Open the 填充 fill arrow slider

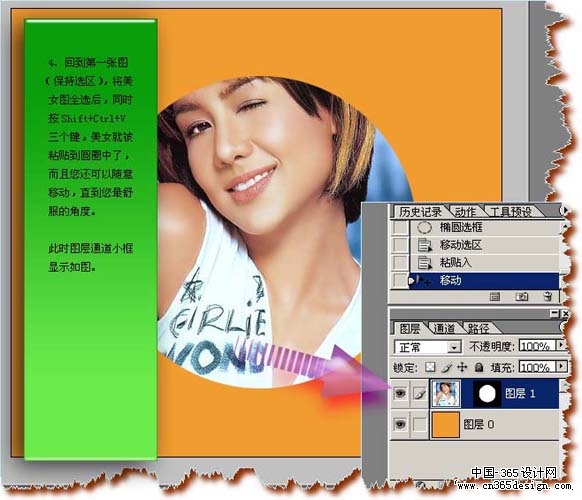561,367
